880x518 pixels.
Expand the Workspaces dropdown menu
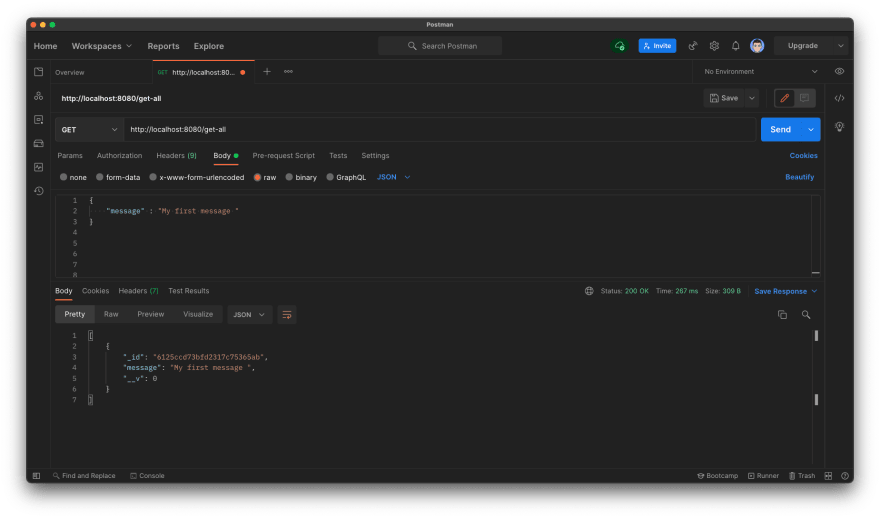[102, 46]
